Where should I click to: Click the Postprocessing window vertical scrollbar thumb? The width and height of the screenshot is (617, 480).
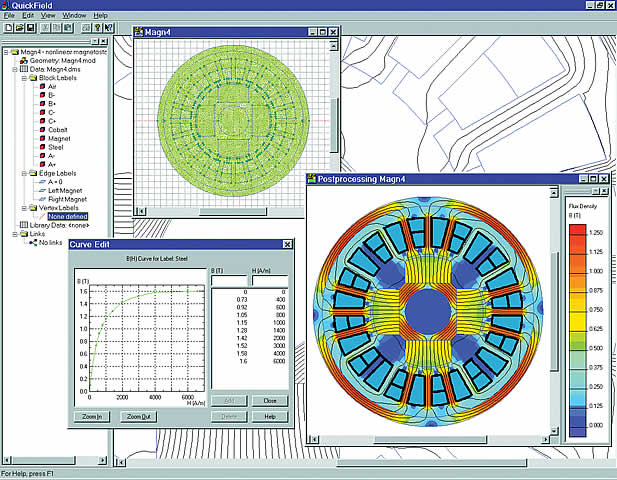pyautogui.click(x=554, y=310)
